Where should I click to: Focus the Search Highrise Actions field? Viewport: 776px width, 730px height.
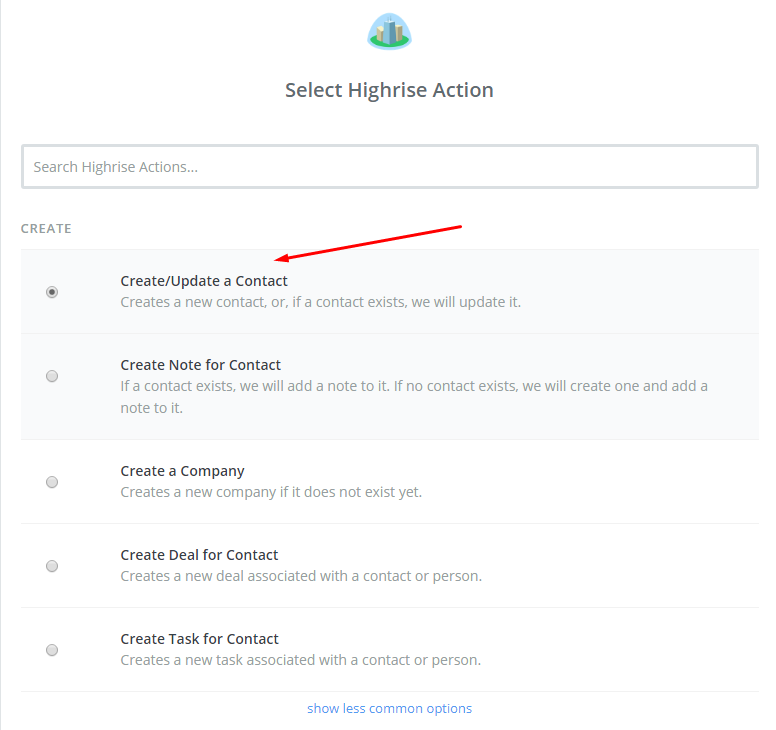click(x=389, y=167)
